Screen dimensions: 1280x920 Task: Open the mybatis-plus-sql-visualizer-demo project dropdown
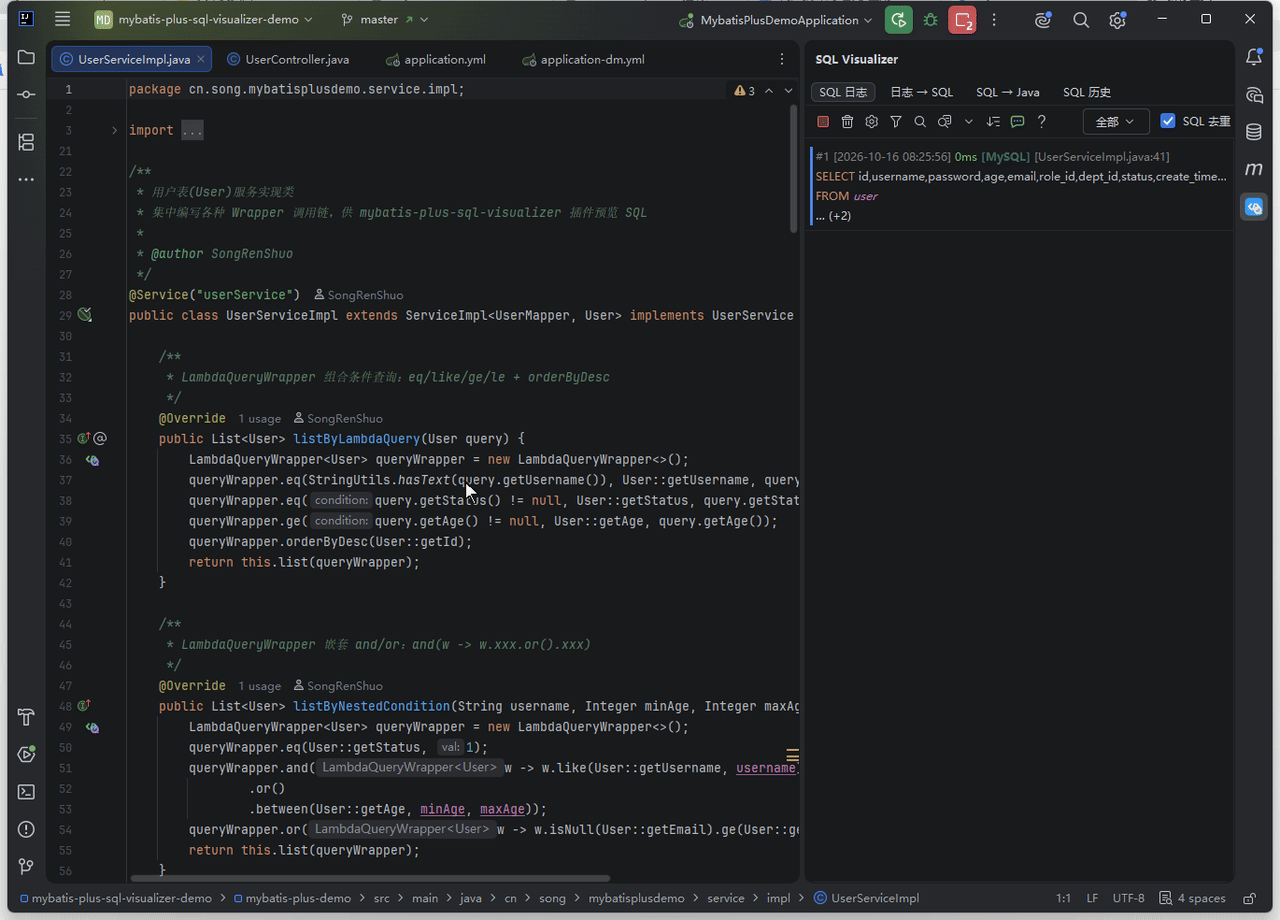click(x=204, y=20)
